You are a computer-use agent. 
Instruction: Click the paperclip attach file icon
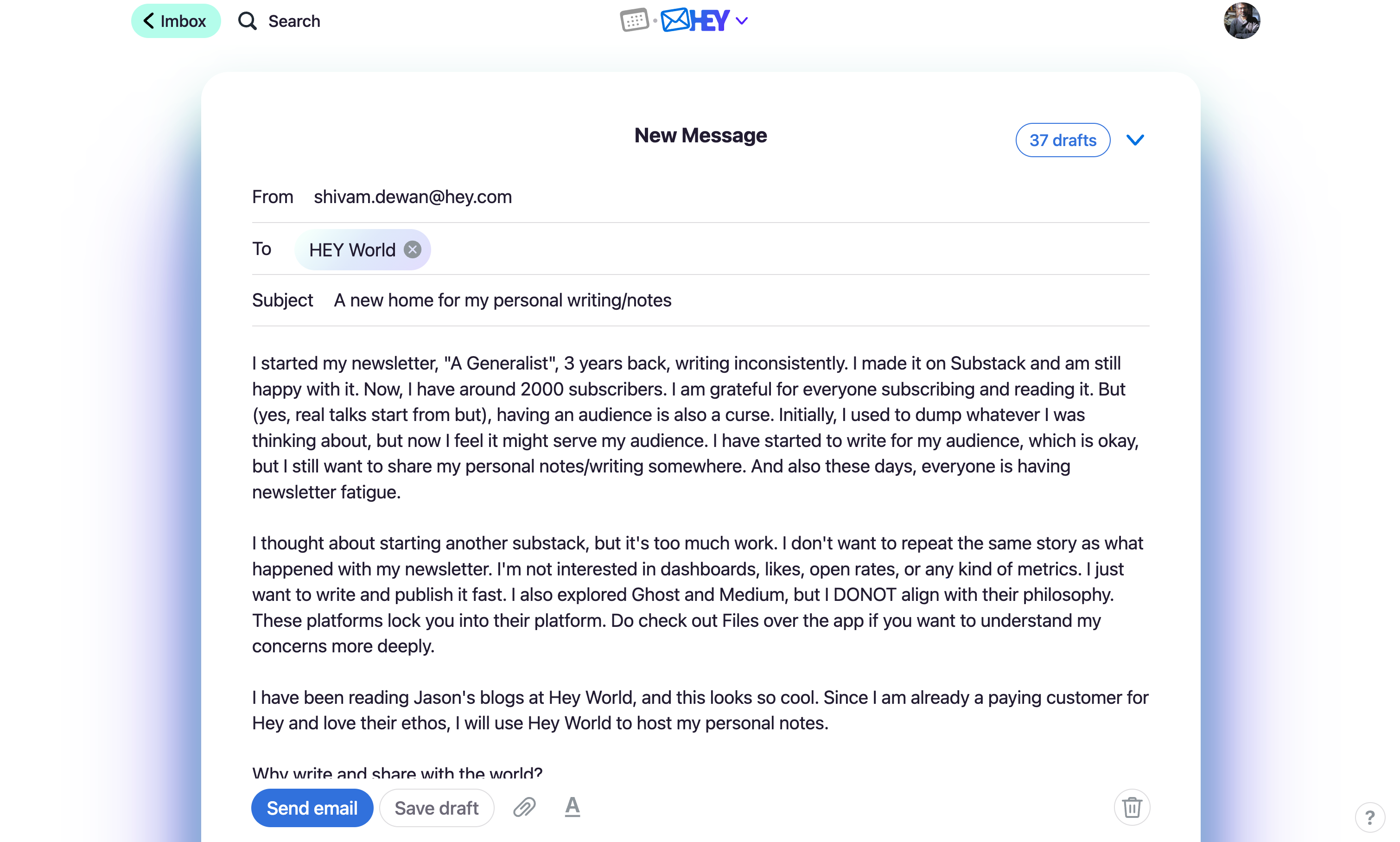(524, 807)
